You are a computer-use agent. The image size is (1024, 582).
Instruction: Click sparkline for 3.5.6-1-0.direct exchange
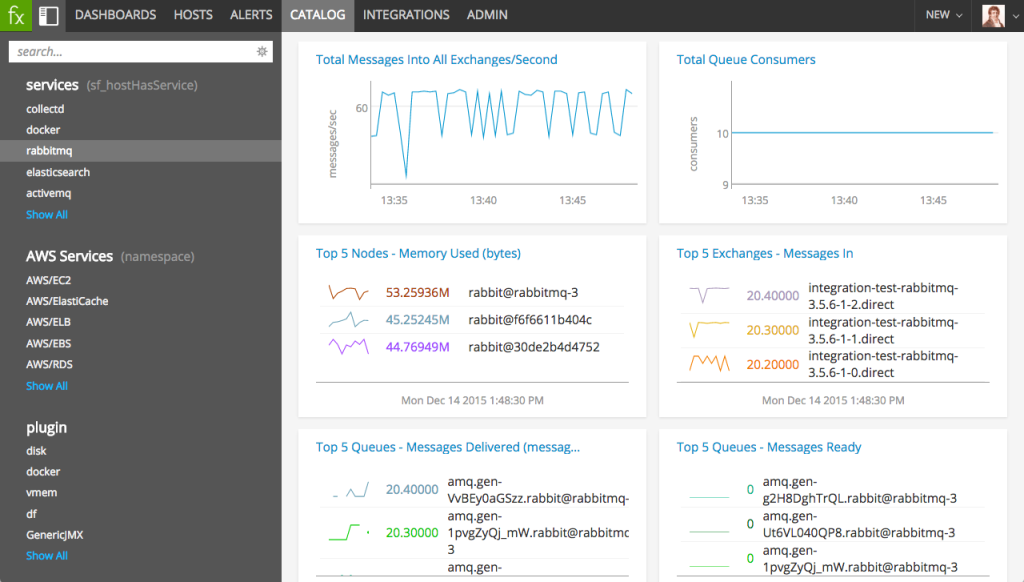pos(709,363)
